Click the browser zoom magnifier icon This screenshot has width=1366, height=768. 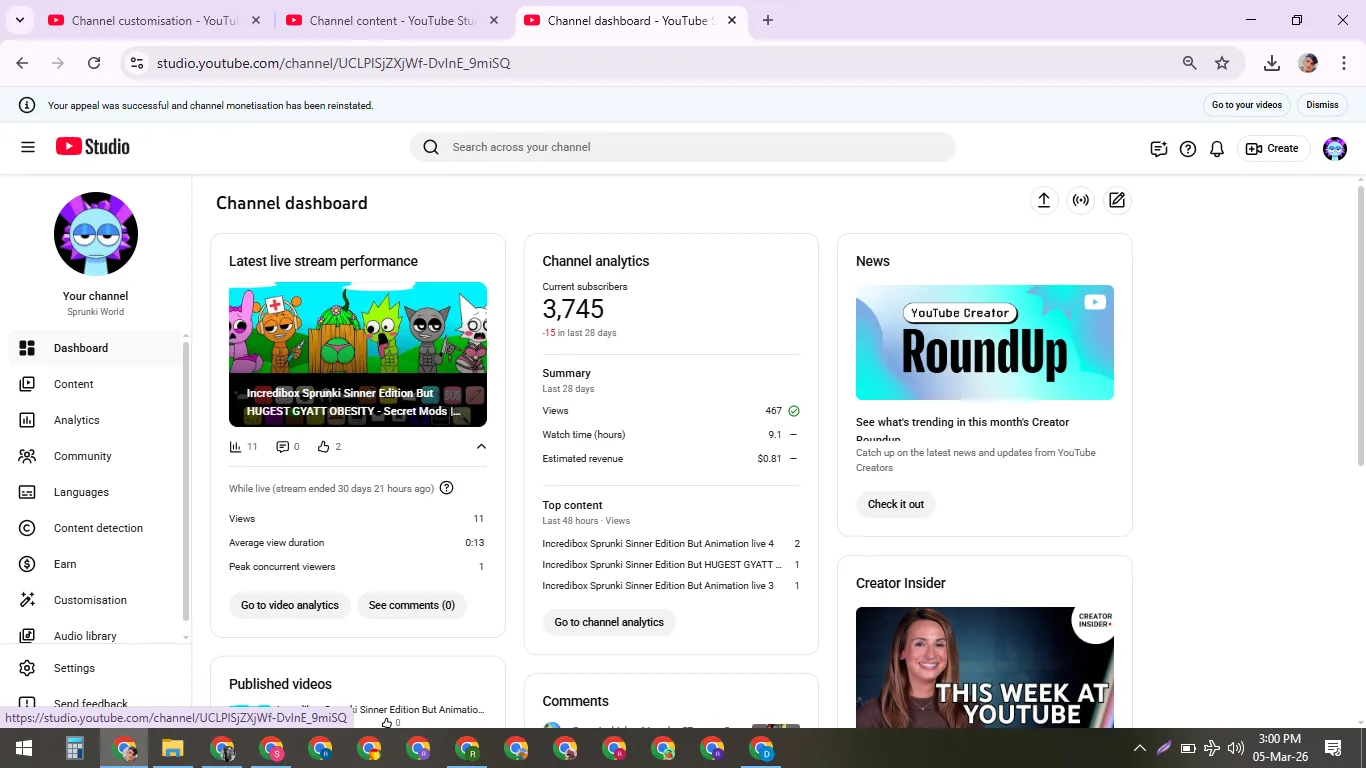coord(1190,63)
